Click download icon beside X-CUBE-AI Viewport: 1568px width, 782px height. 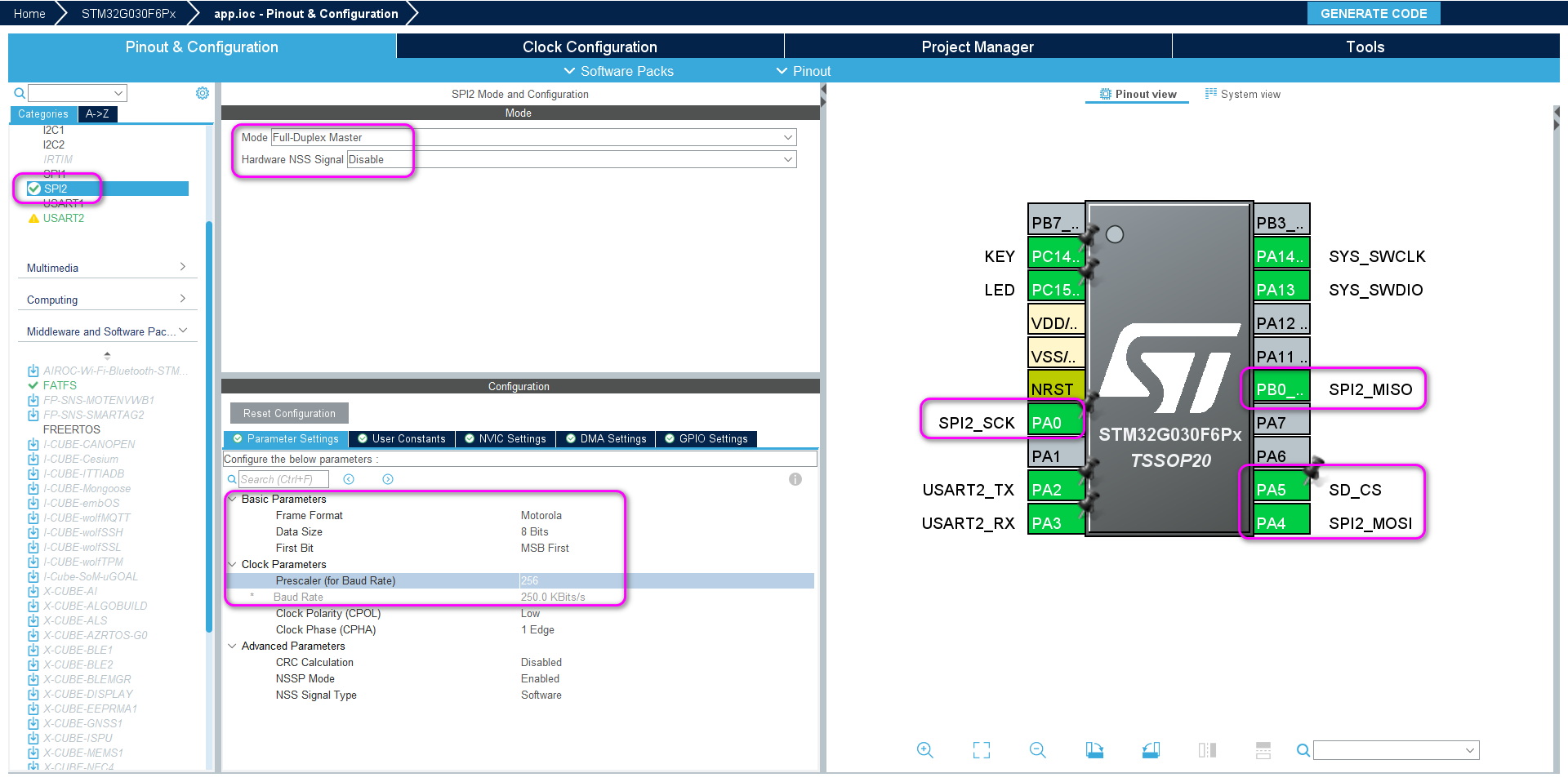click(x=33, y=591)
